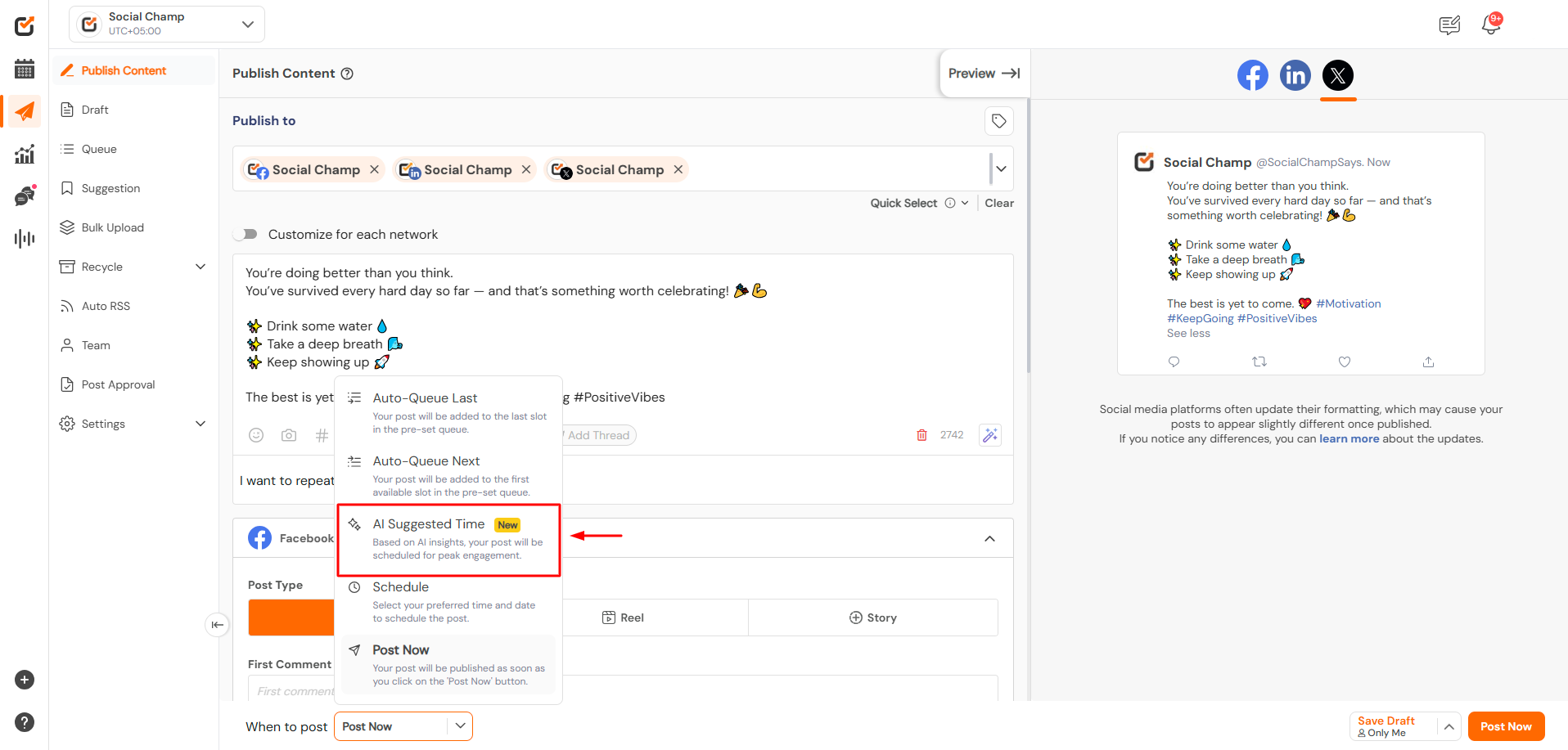The image size is (1568, 750).
Task: Choose Post Now option in menu
Action: pyautogui.click(x=448, y=664)
